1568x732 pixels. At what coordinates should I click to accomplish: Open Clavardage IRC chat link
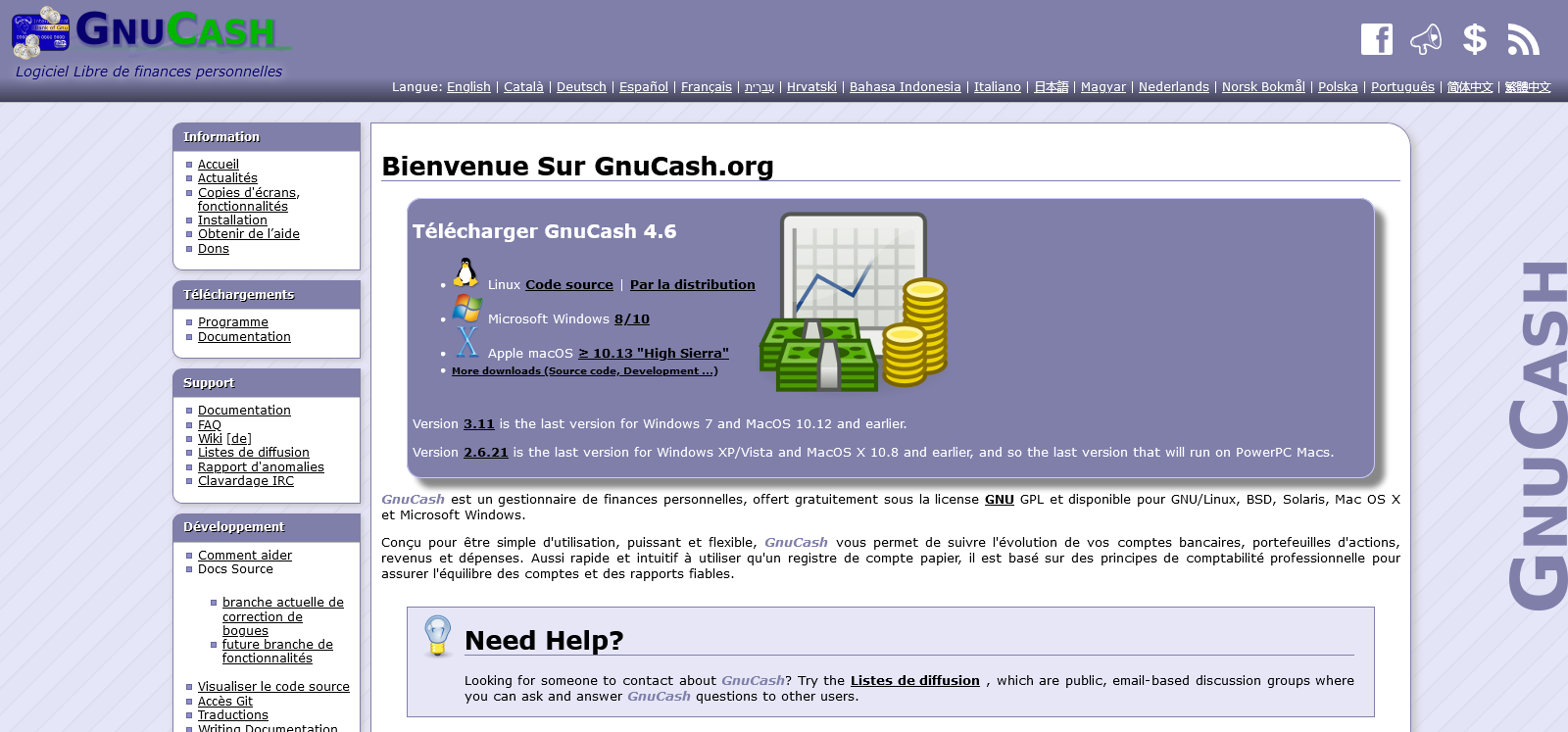[x=246, y=481]
